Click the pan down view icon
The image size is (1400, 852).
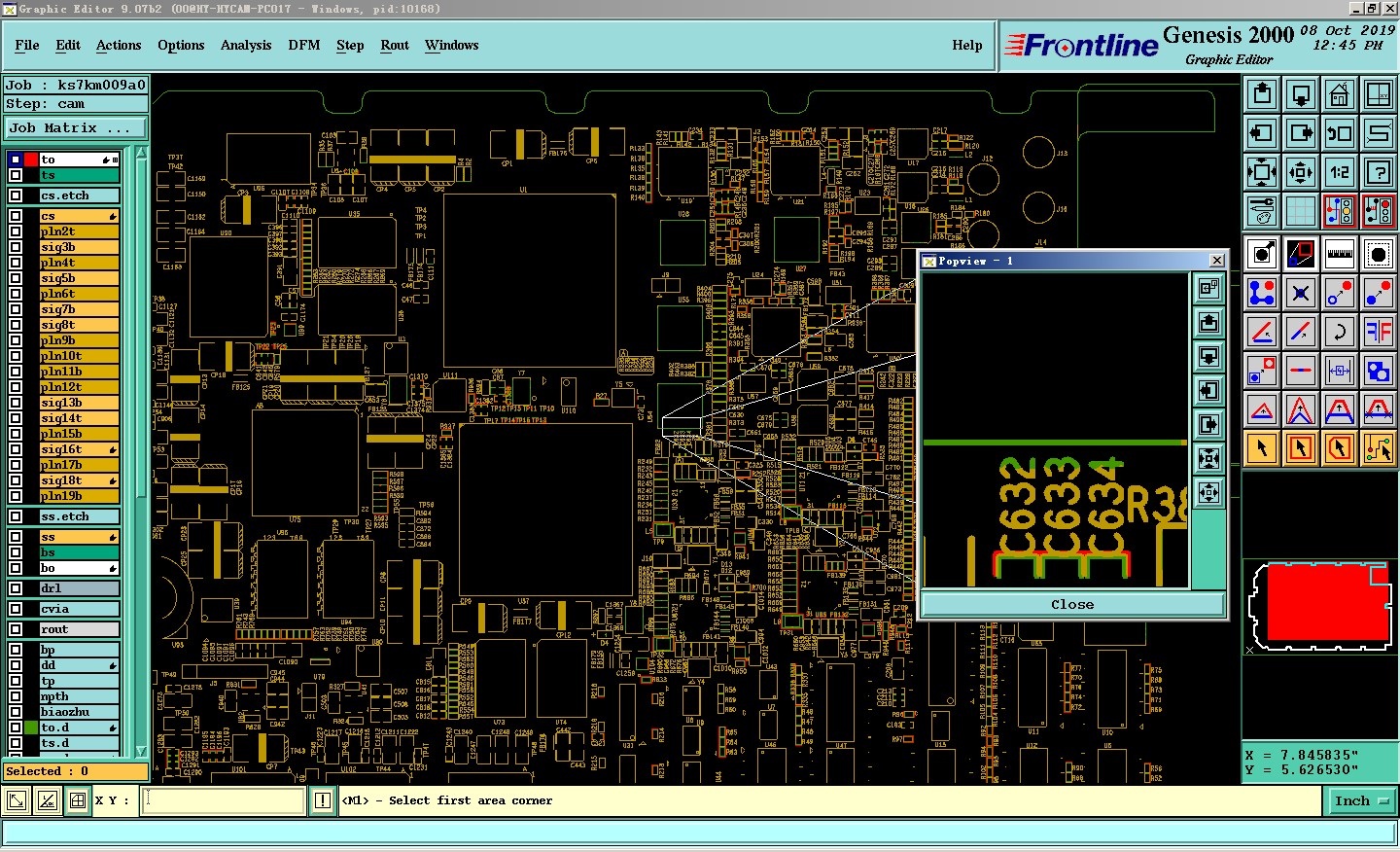point(1301,94)
